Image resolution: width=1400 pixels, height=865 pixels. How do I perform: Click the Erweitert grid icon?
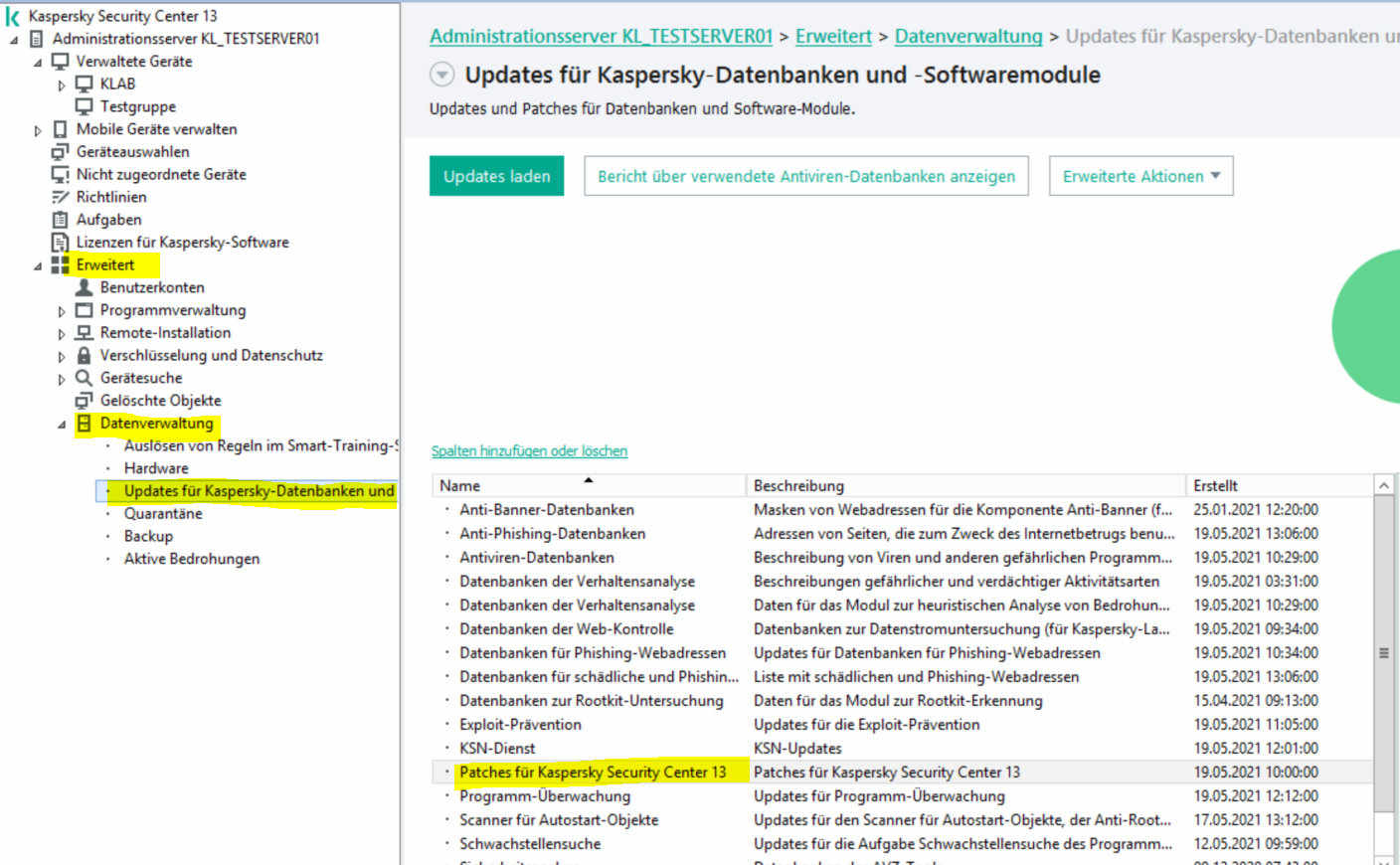(61, 264)
